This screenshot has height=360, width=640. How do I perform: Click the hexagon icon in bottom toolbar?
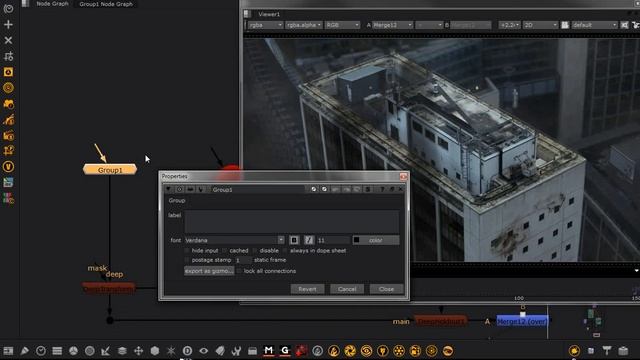155,351
